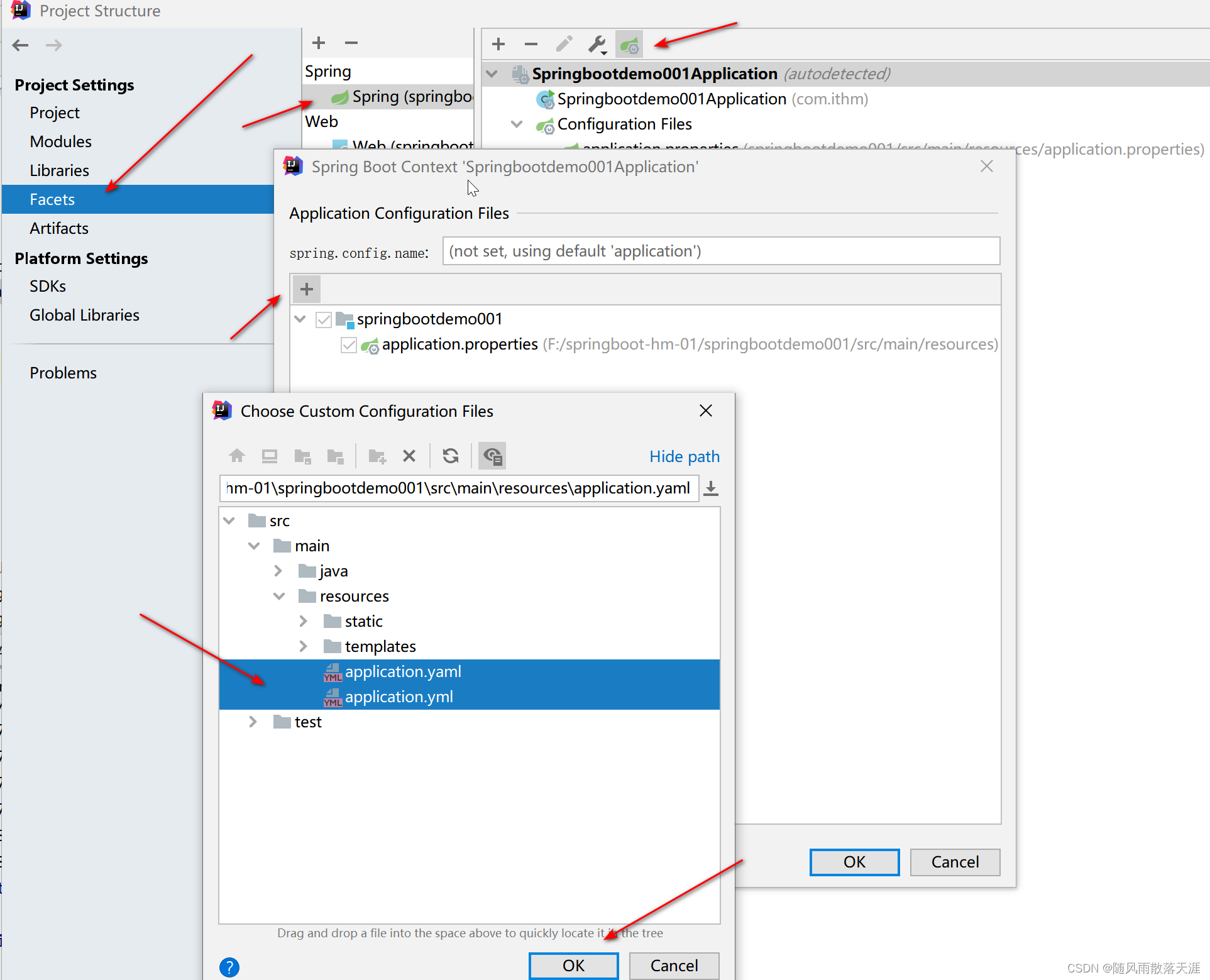This screenshot has height=980, width=1210.
Task: Select the Web facet group
Action: (322, 122)
